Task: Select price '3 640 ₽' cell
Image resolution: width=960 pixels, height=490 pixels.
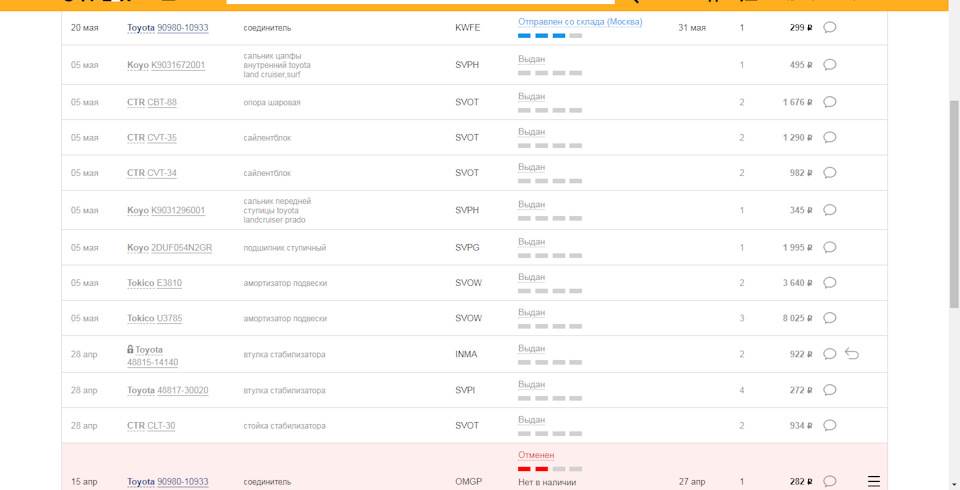Action: click(797, 283)
